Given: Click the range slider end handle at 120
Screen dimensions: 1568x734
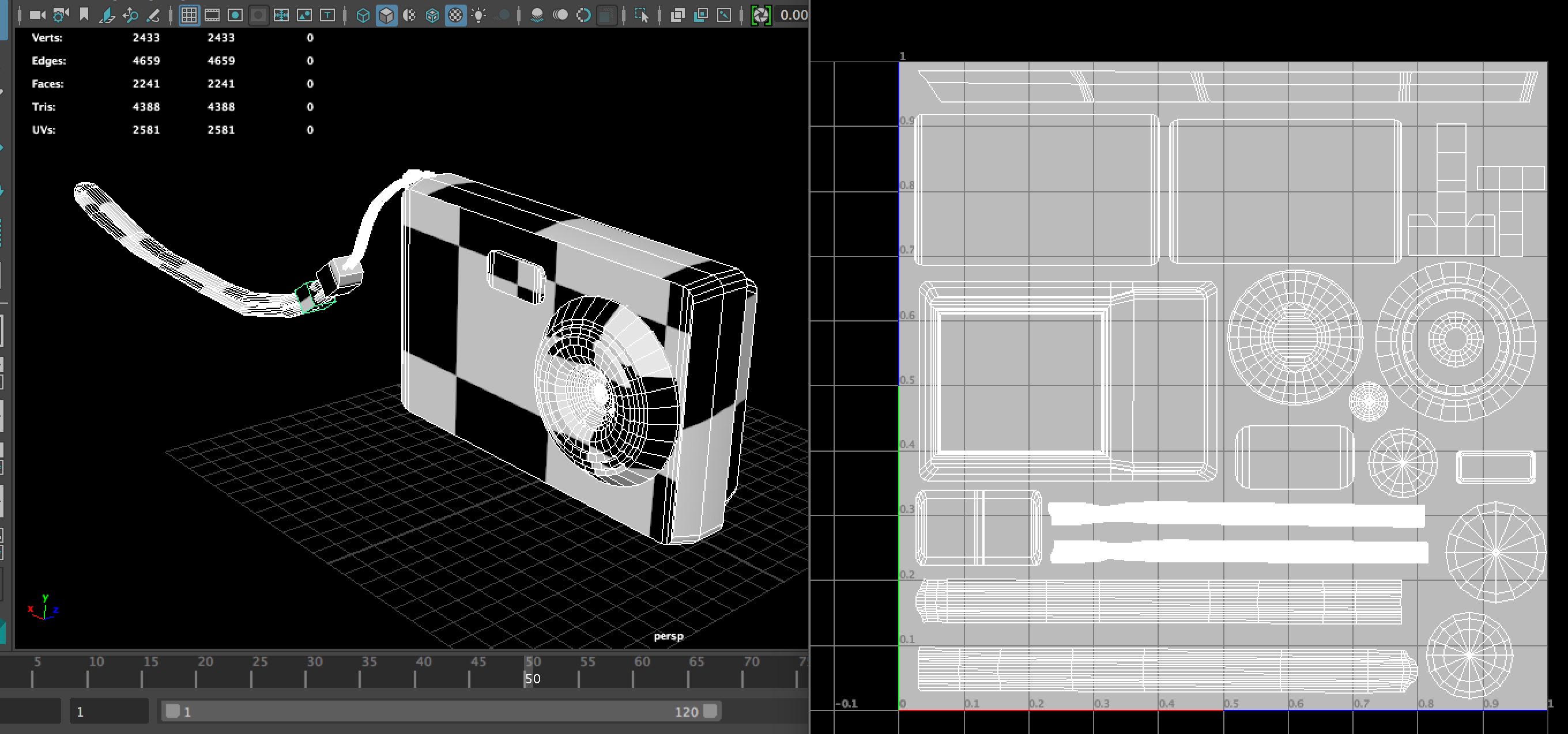Looking at the screenshot, I should coord(710,711).
